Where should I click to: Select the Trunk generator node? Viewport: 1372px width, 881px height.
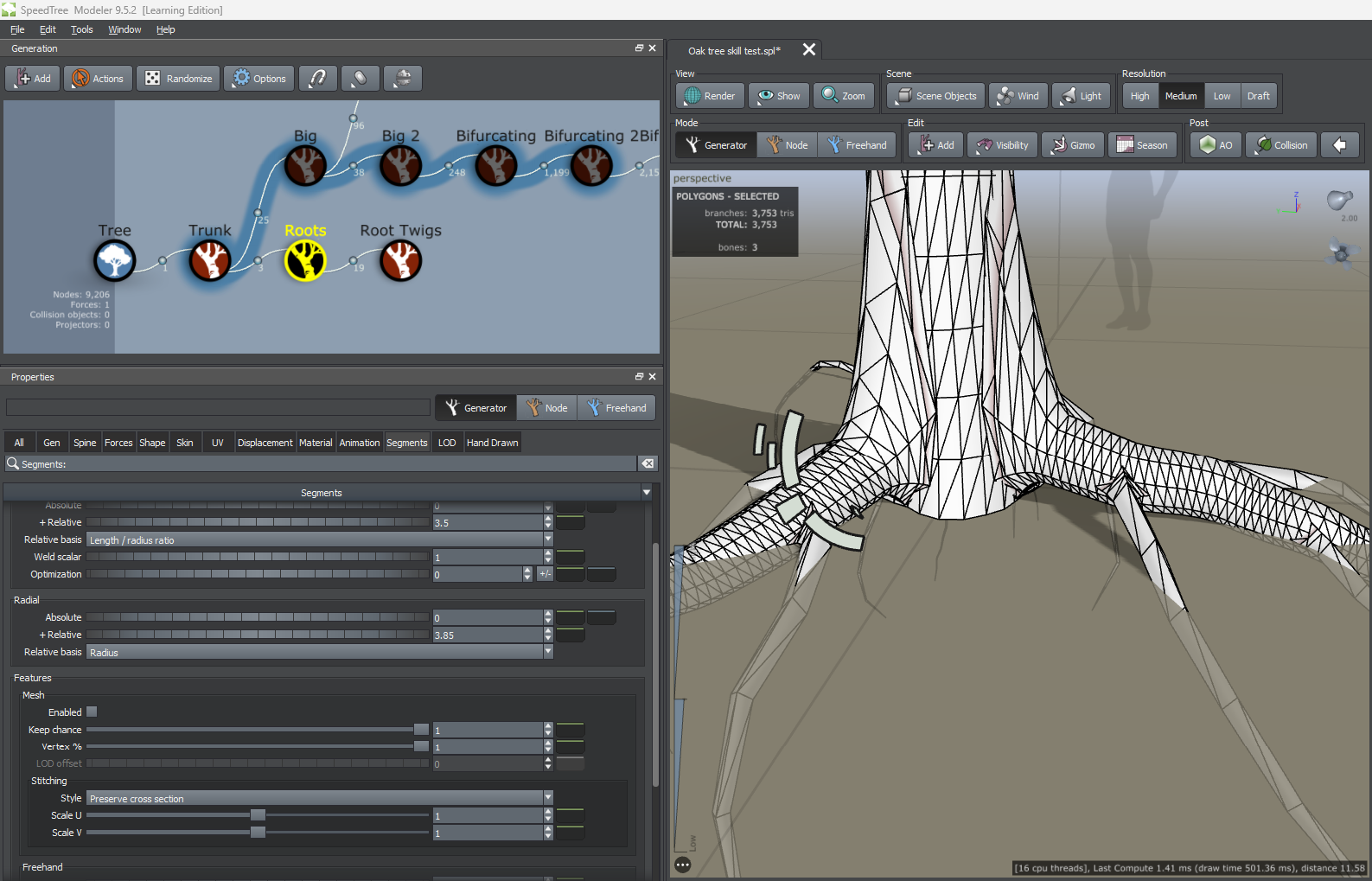pyautogui.click(x=210, y=260)
